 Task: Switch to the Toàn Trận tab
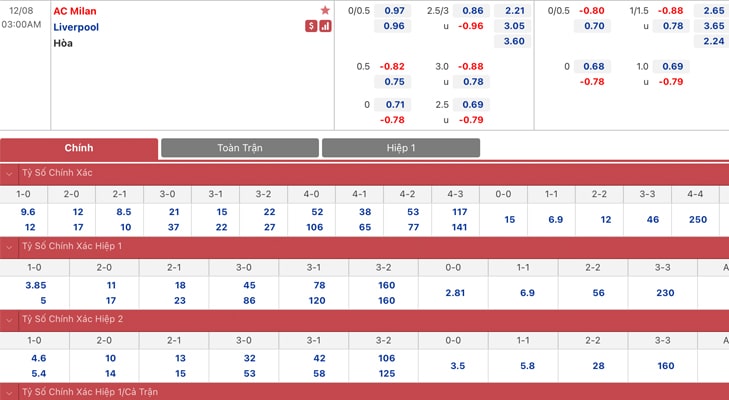click(x=240, y=148)
